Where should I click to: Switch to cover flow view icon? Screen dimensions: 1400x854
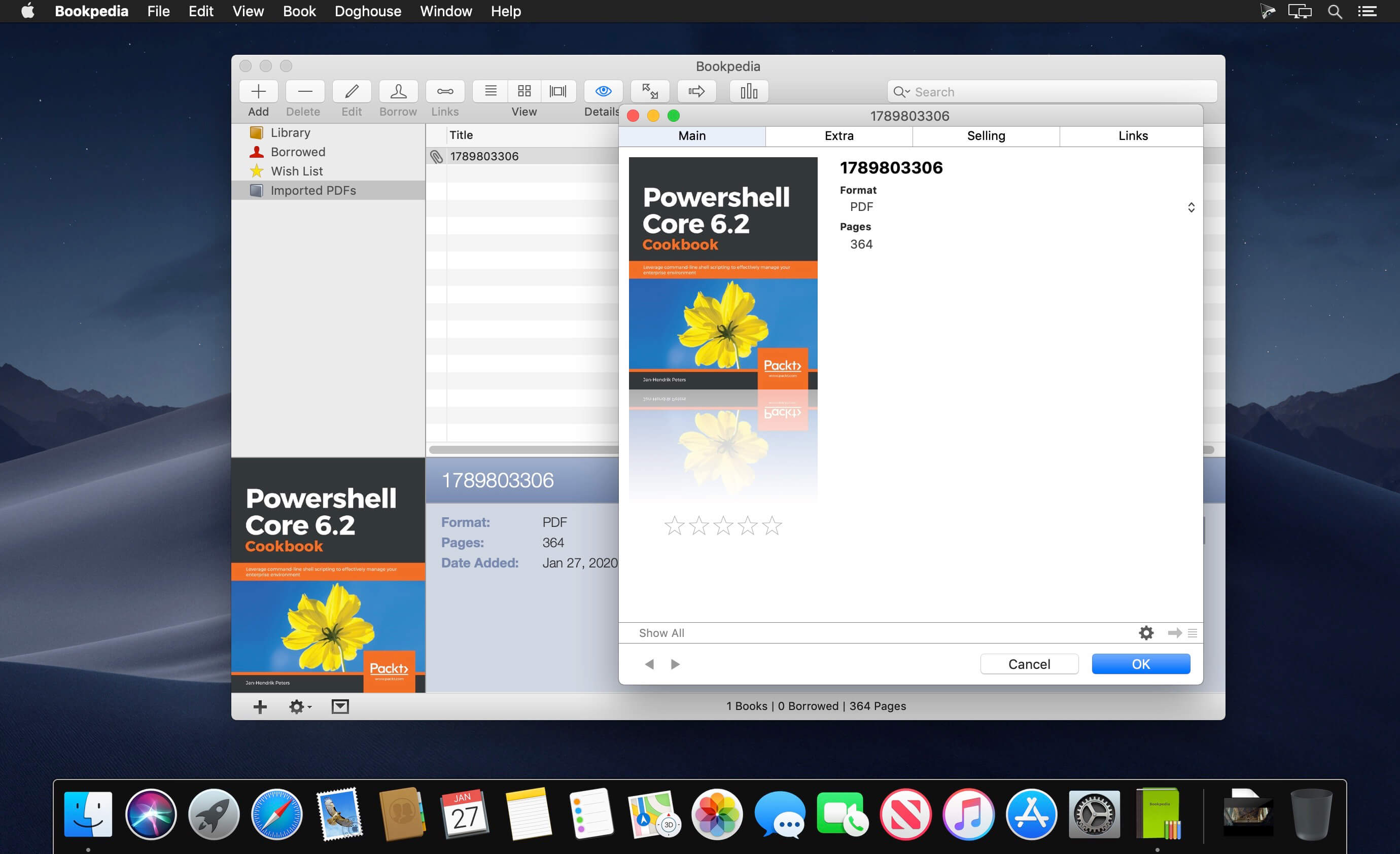click(x=558, y=91)
